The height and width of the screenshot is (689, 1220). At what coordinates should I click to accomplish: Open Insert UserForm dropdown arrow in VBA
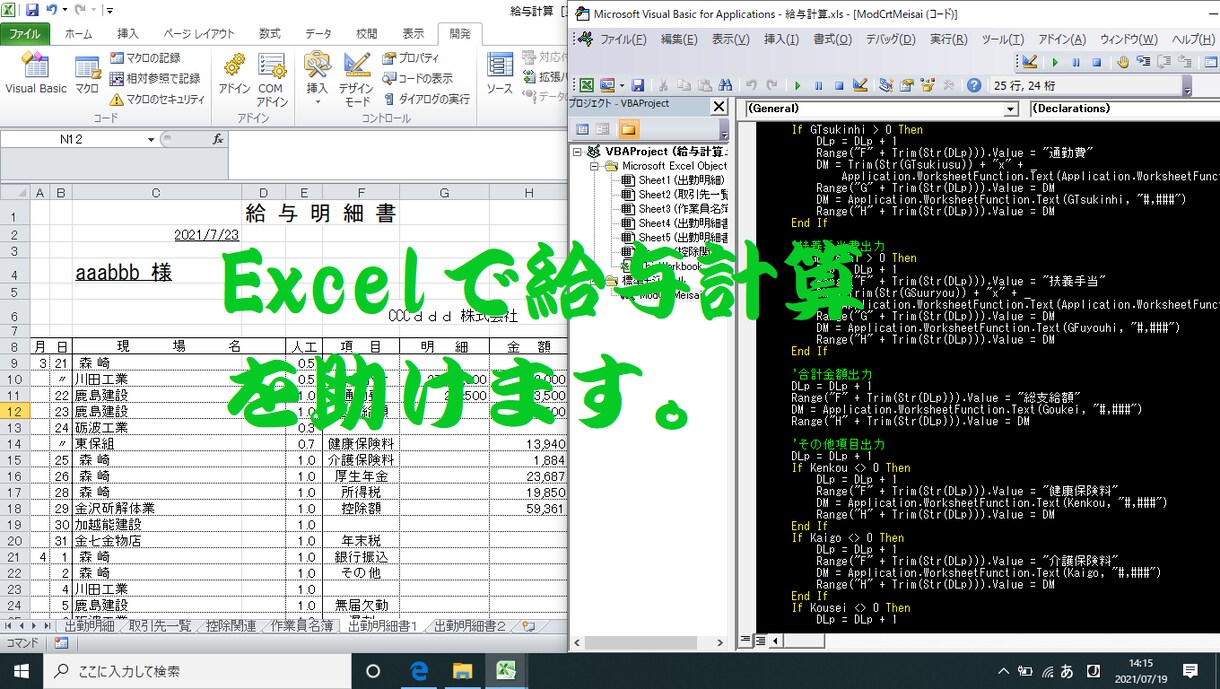623,86
